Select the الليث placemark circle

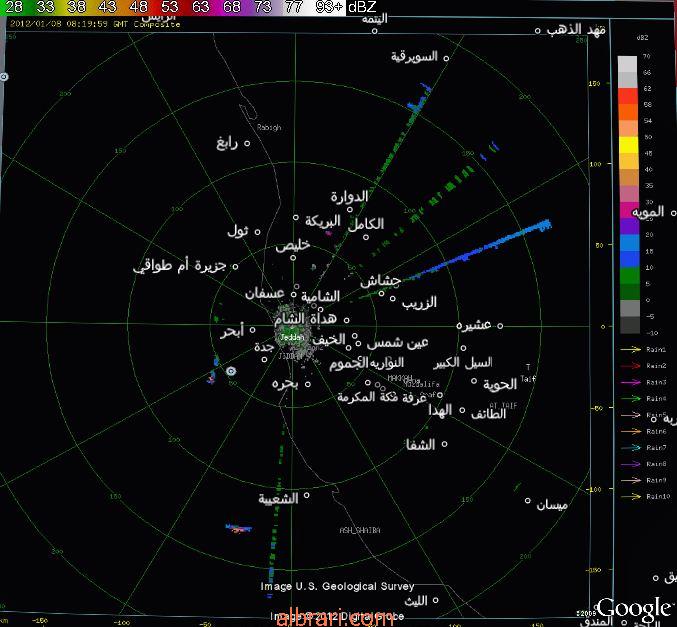(436, 600)
